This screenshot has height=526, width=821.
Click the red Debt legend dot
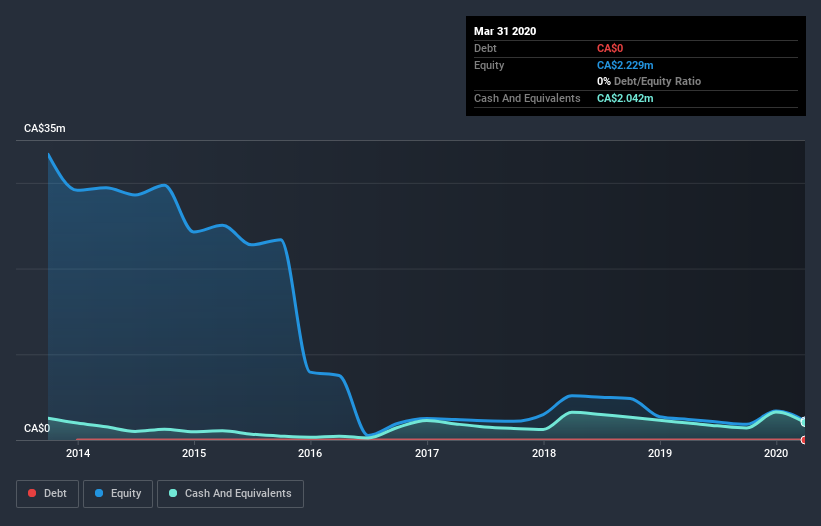[32, 493]
